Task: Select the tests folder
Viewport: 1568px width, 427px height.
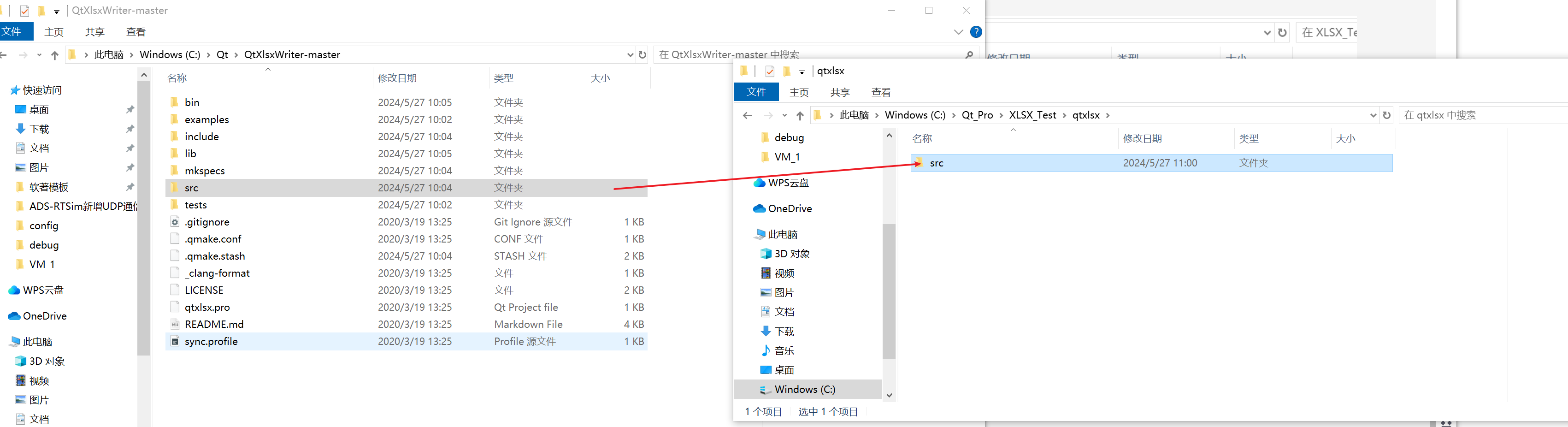Action: [x=195, y=205]
